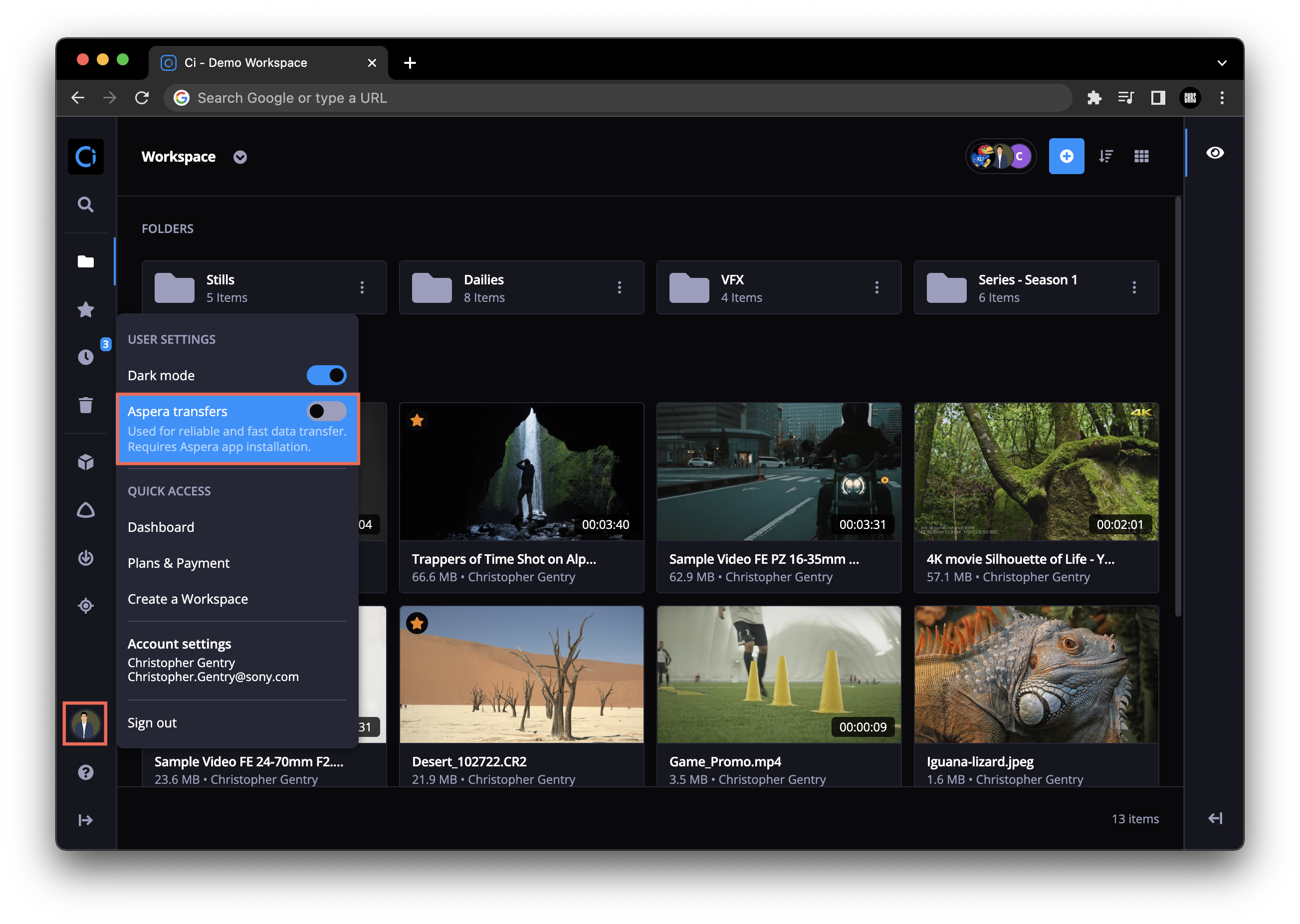This screenshot has width=1300, height=924.
Task: Toggle preview eye icon panel
Action: (1215, 153)
